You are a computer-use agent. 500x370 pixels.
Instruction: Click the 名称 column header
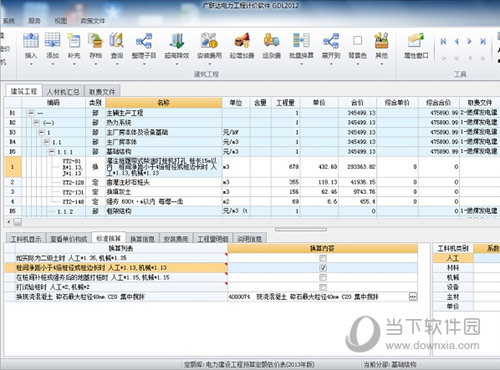point(163,103)
